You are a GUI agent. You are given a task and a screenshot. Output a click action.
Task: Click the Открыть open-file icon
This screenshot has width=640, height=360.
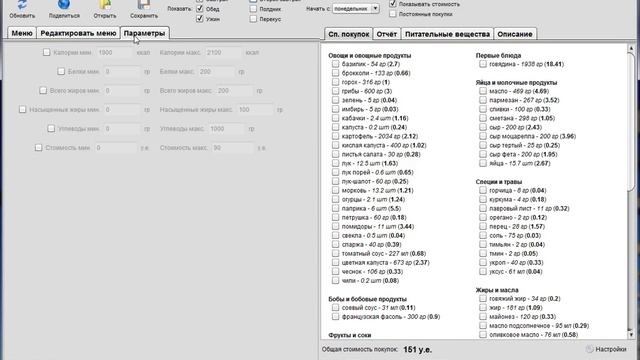point(105,5)
